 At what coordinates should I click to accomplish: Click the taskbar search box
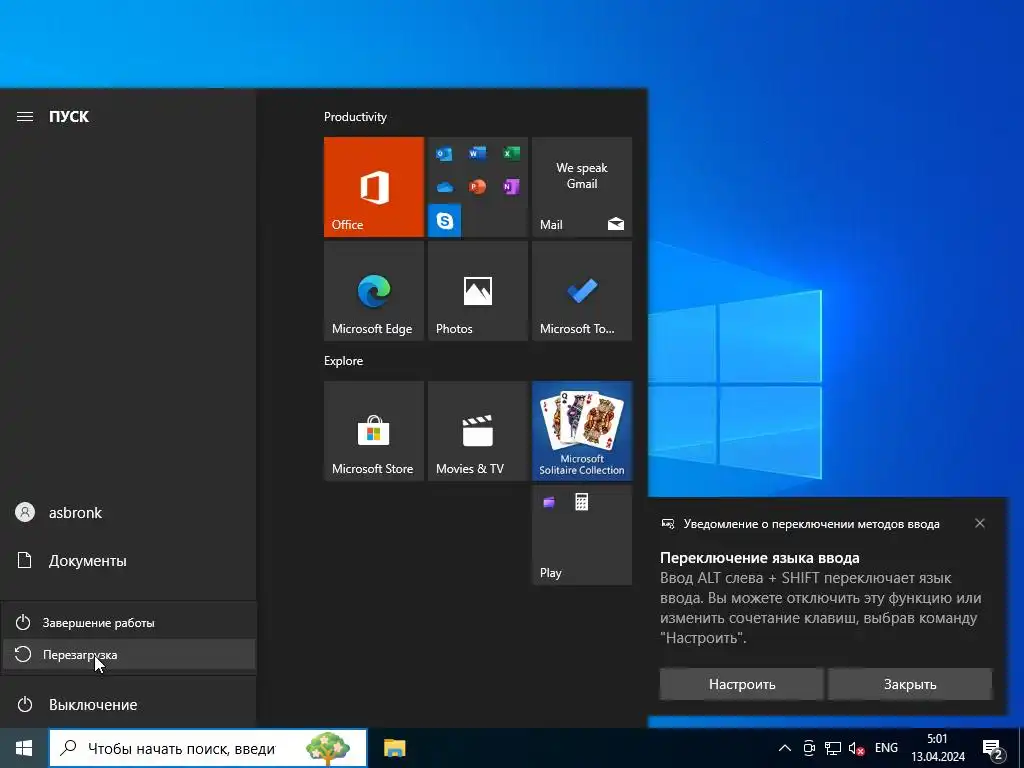click(x=208, y=748)
